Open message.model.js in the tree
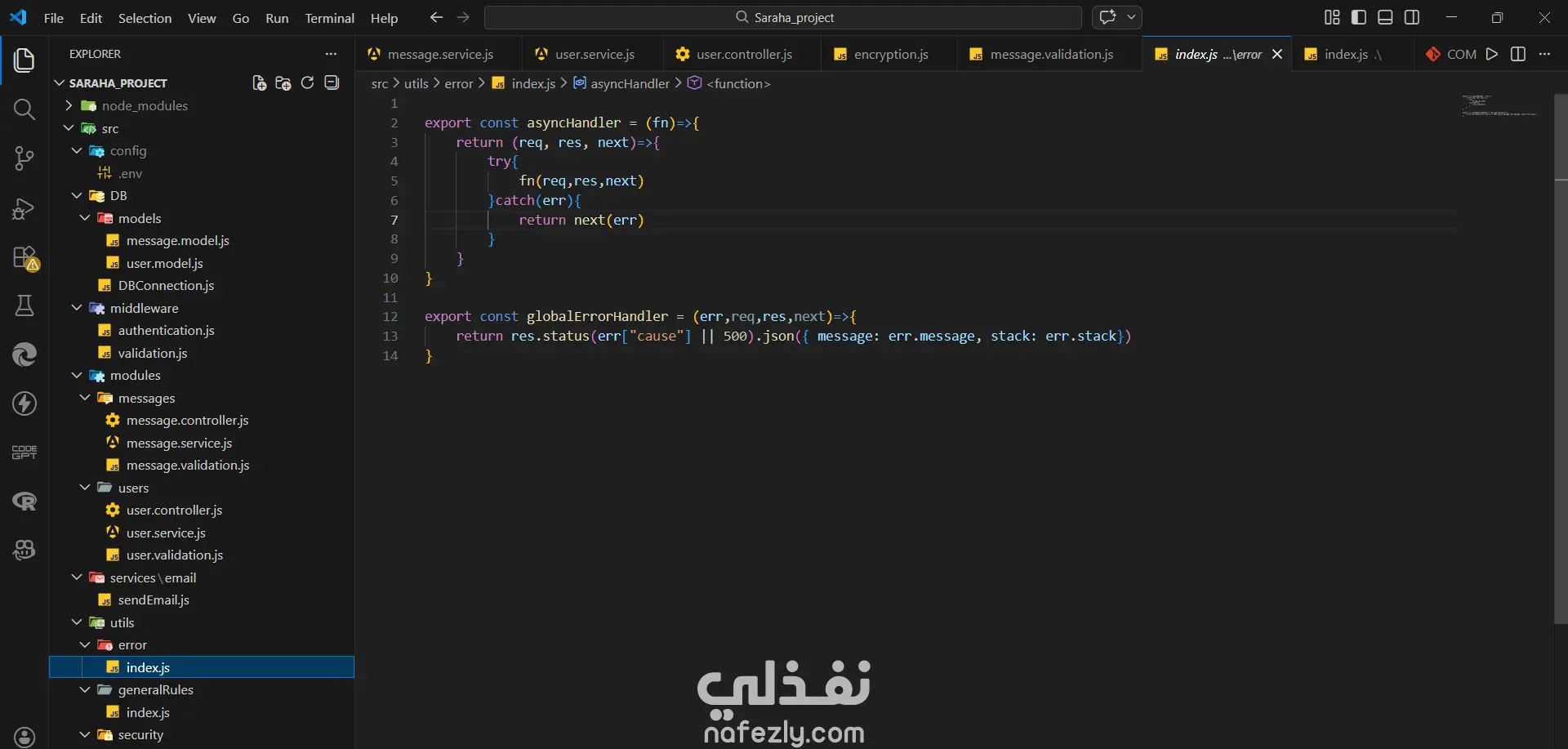Viewport: 1568px width, 749px height. (177, 240)
